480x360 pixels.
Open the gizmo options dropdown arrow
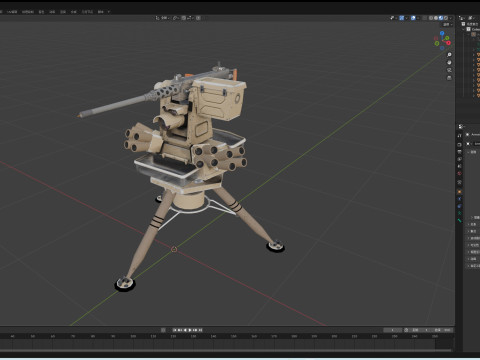click(406, 18)
